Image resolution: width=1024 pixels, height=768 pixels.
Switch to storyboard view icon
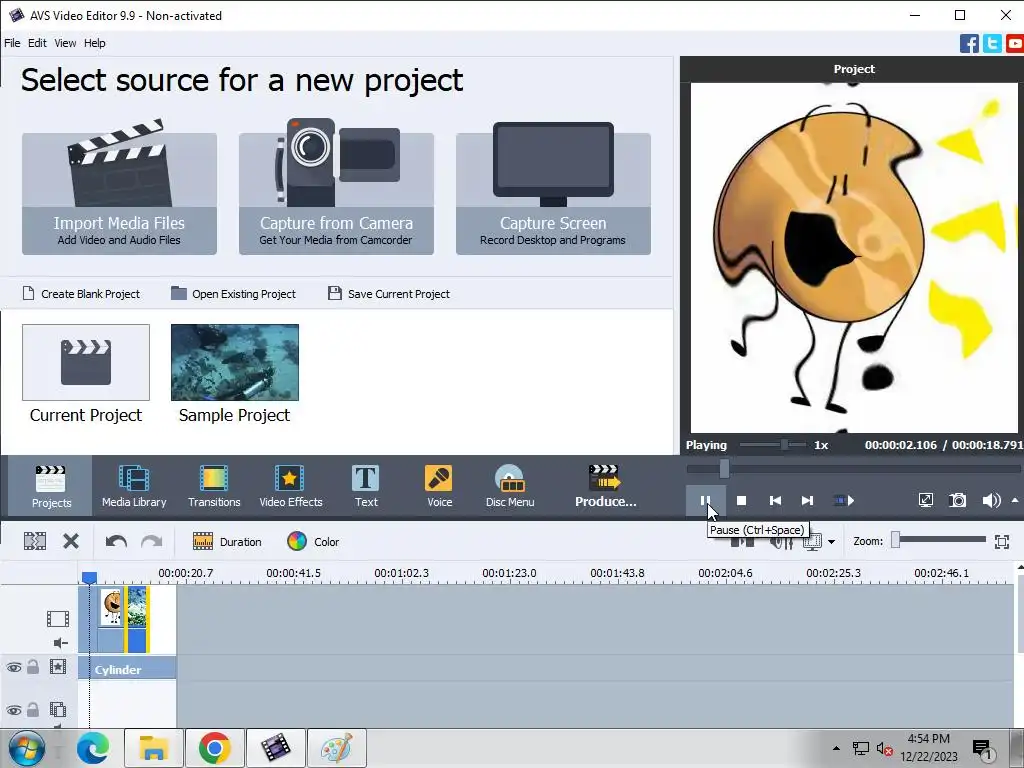(x=812, y=543)
